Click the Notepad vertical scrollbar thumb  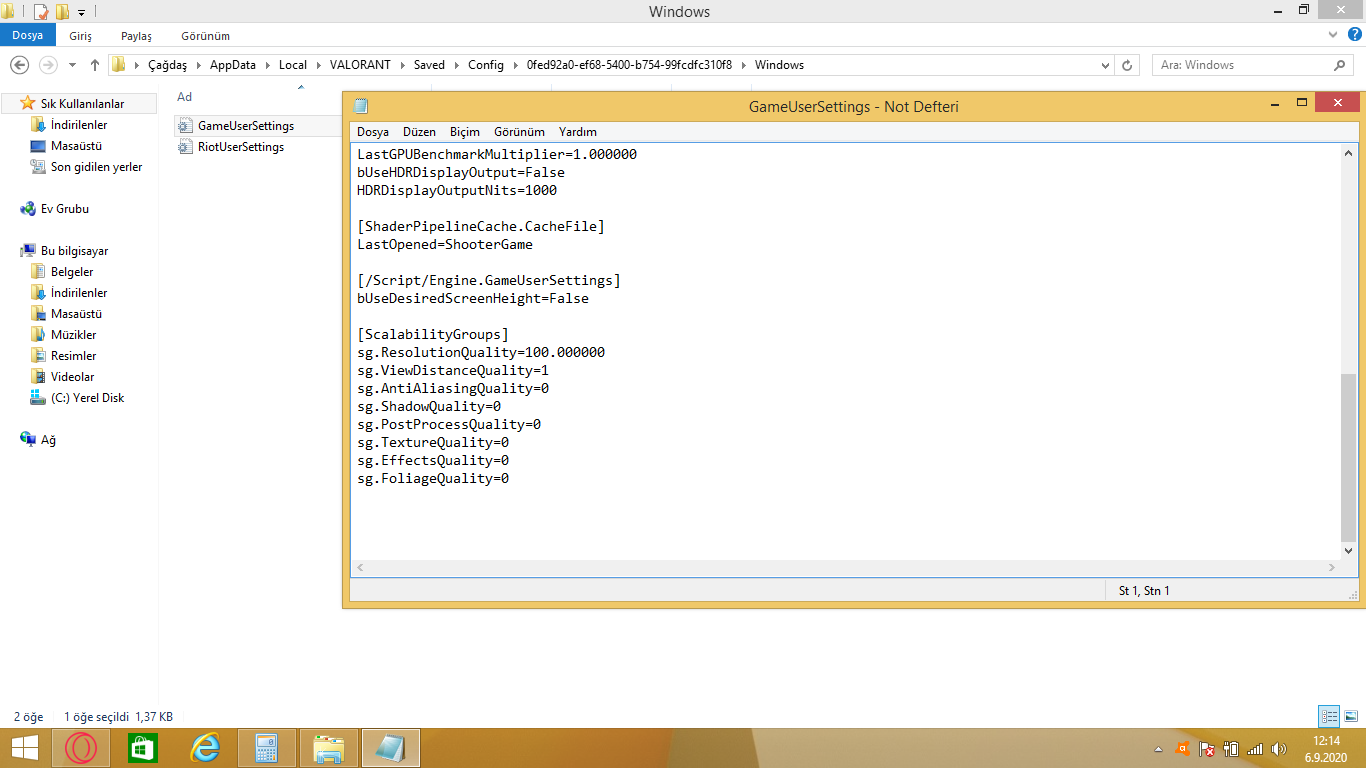pyautogui.click(x=1349, y=456)
